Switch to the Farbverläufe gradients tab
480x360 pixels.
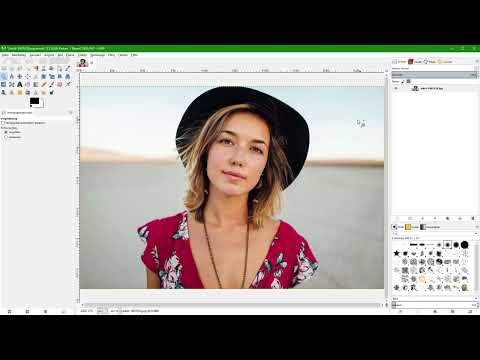point(430,227)
